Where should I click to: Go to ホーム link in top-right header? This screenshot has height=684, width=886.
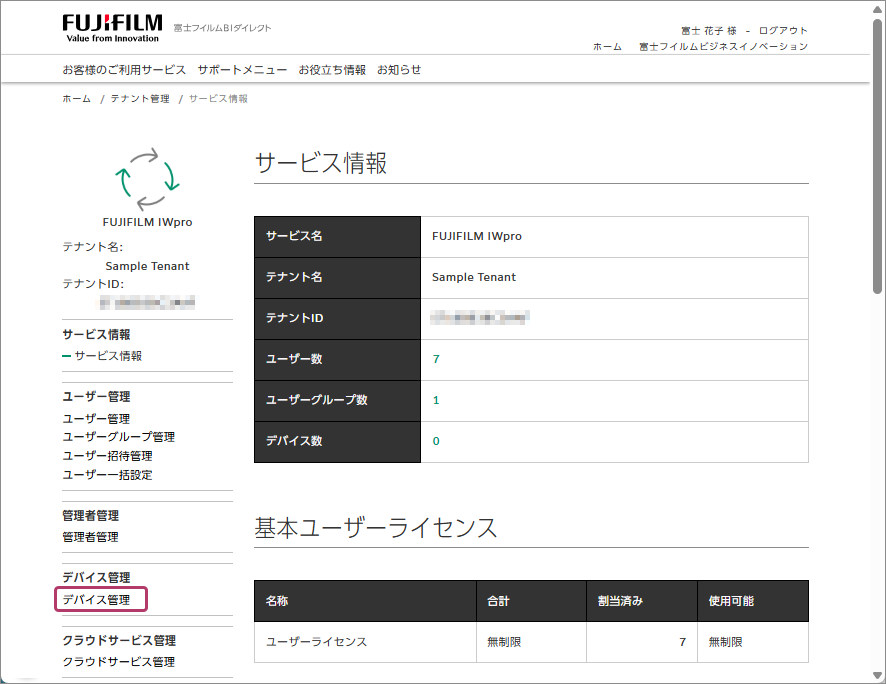coord(607,47)
